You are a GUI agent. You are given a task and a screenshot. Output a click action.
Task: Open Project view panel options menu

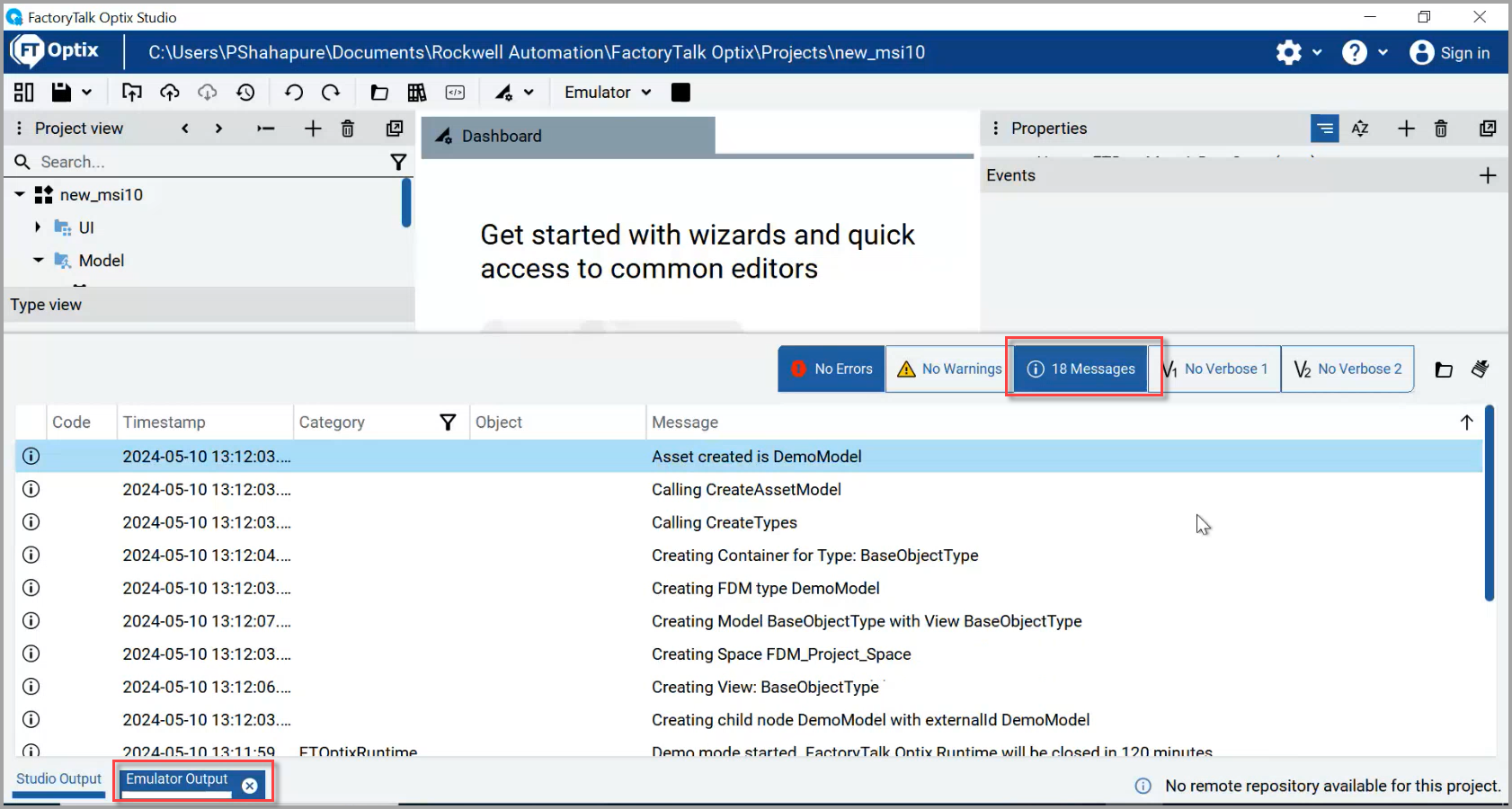[x=19, y=129]
